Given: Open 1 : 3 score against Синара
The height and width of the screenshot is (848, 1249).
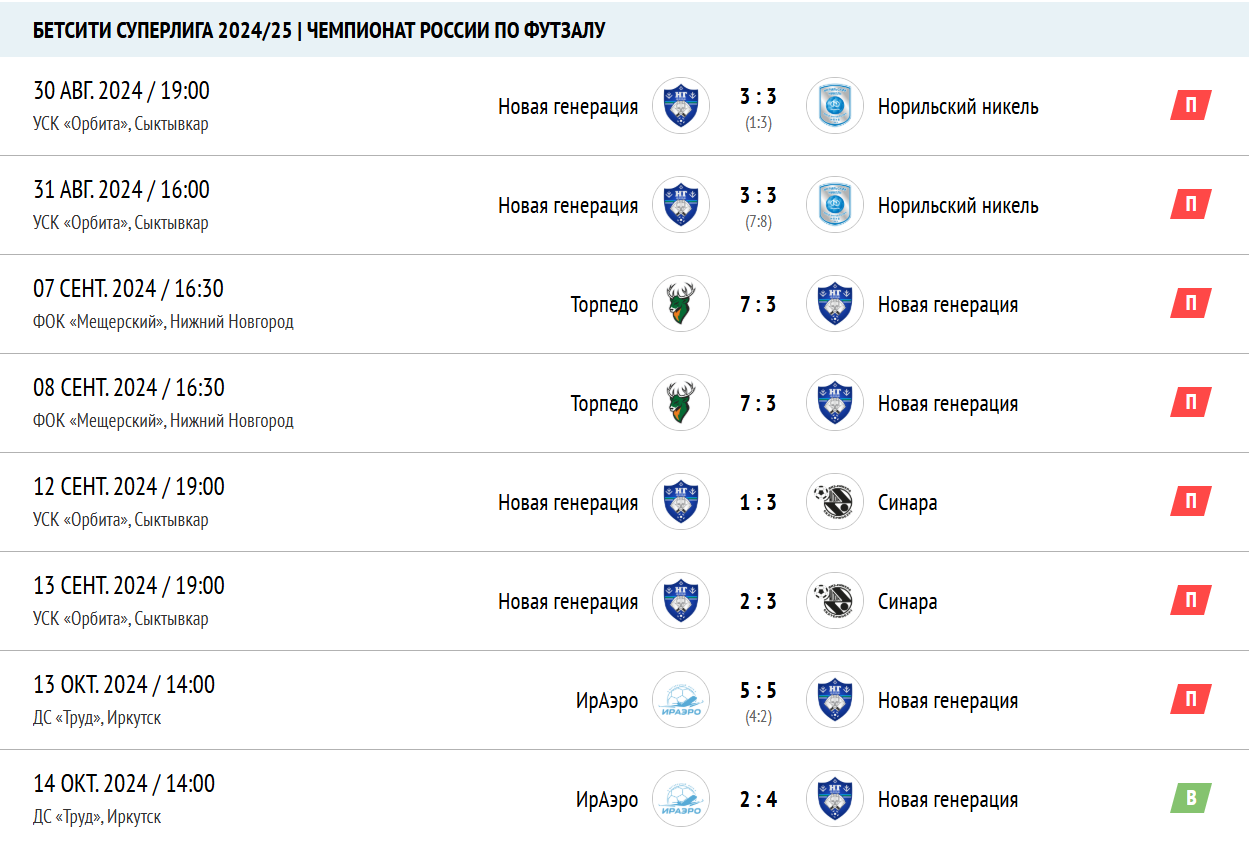Looking at the screenshot, I should pyautogui.click(x=758, y=502).
